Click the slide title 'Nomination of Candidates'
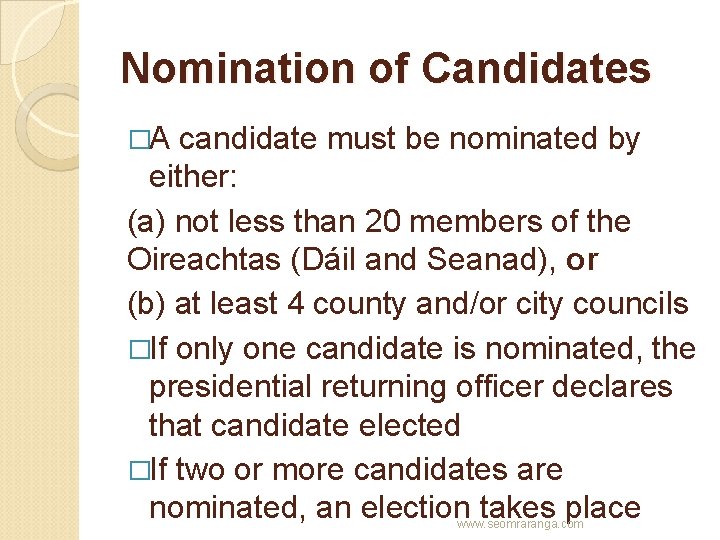Screen dimensions: 720x540 [385, 69]
